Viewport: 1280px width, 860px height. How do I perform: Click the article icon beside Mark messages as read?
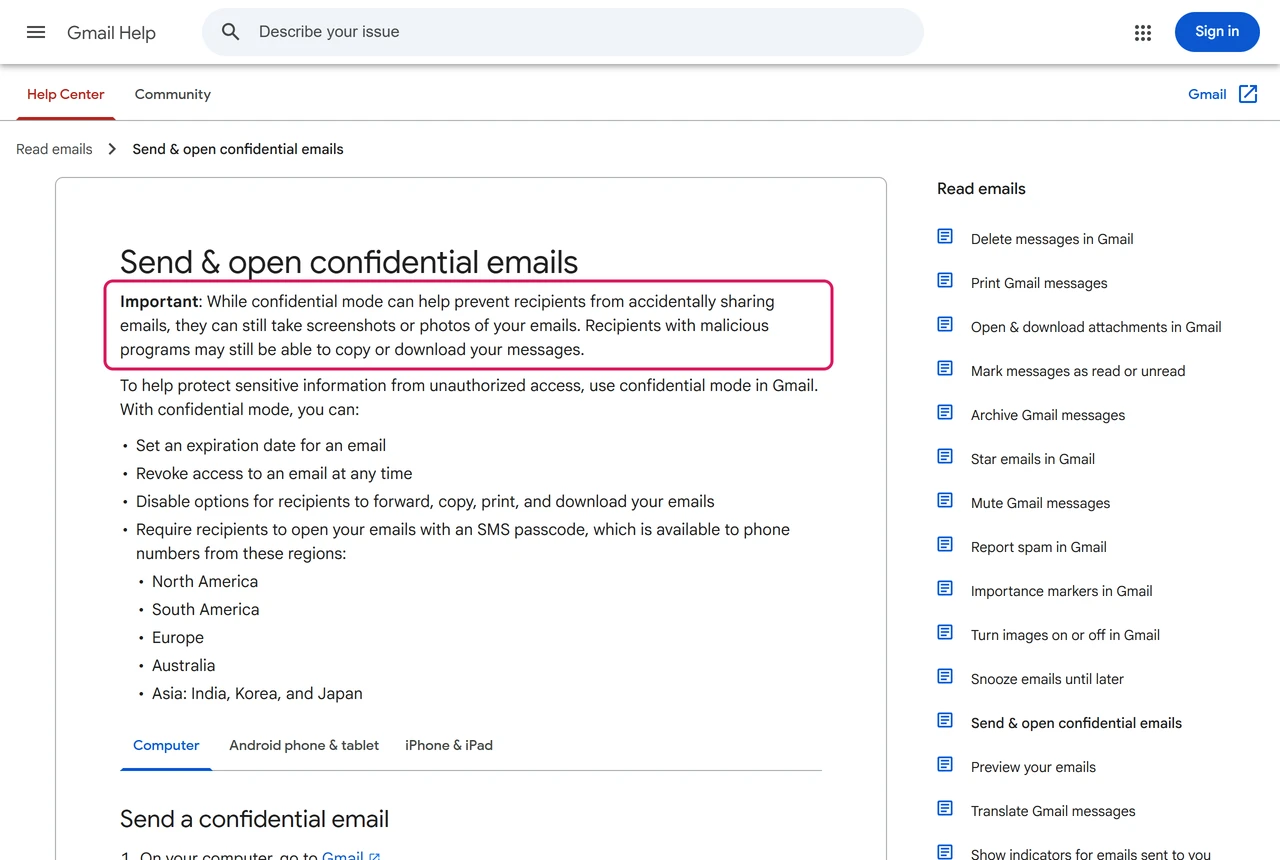click(x=945, y=368)
